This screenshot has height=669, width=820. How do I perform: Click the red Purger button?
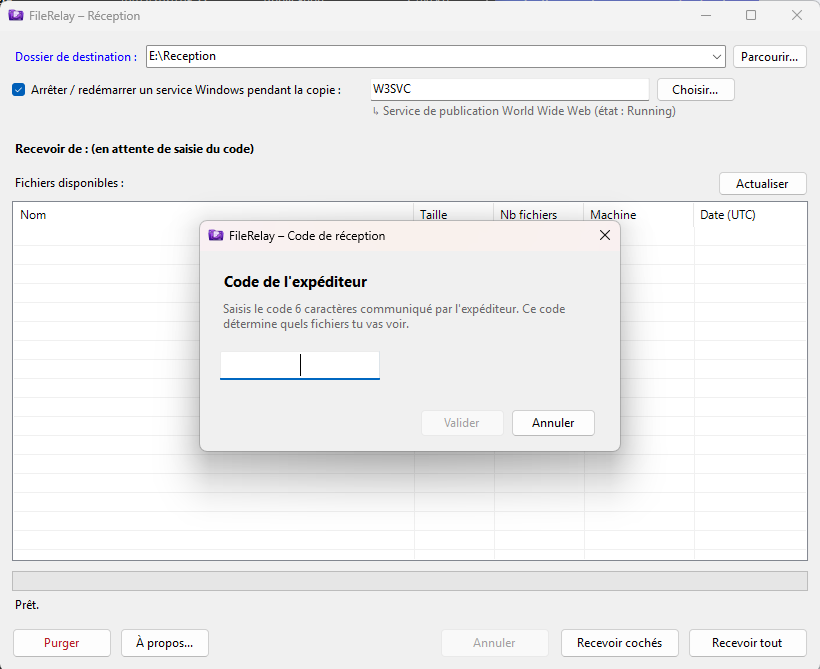(x=62, y=643)
